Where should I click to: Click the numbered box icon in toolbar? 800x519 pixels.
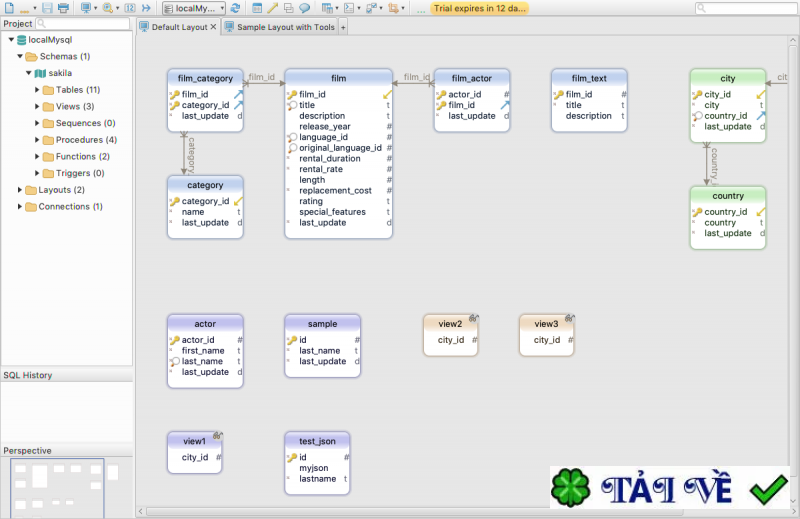(x=130, y=8)
